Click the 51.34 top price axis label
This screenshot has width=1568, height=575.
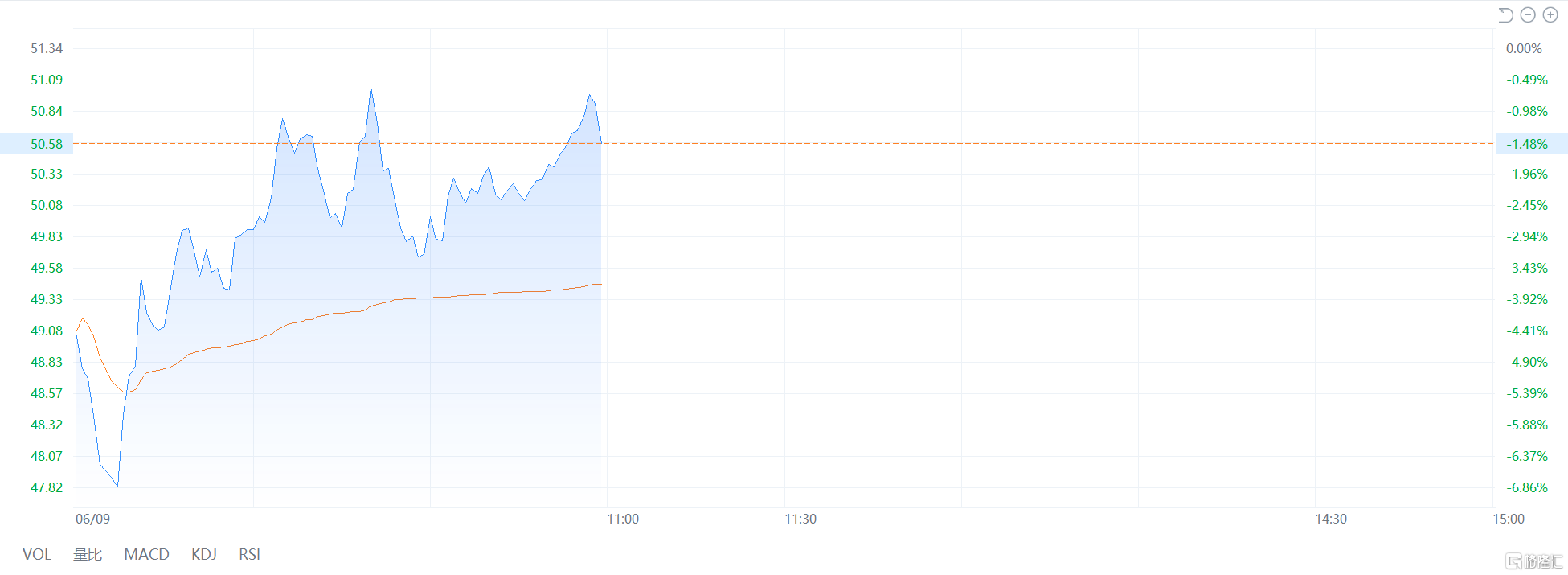pos(47,48)
